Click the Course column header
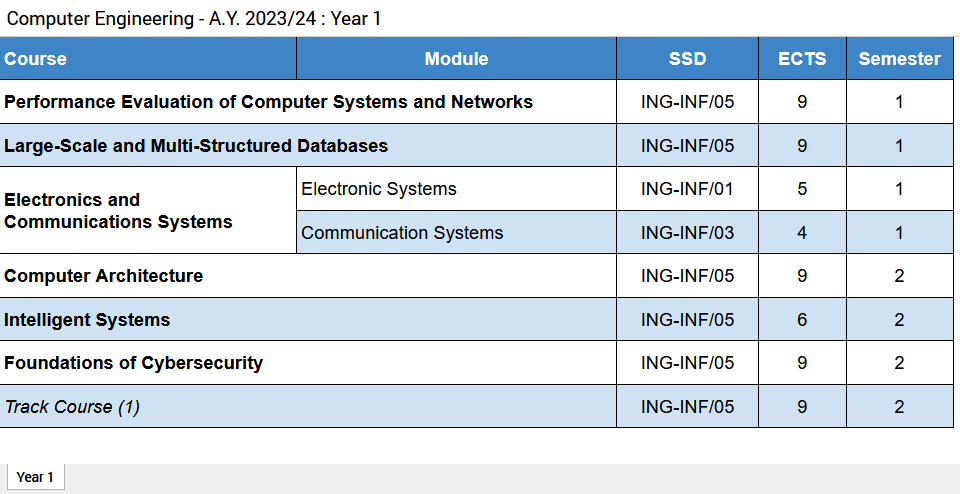The height and width of the screenshot is (494, 960). click(36, 59)
